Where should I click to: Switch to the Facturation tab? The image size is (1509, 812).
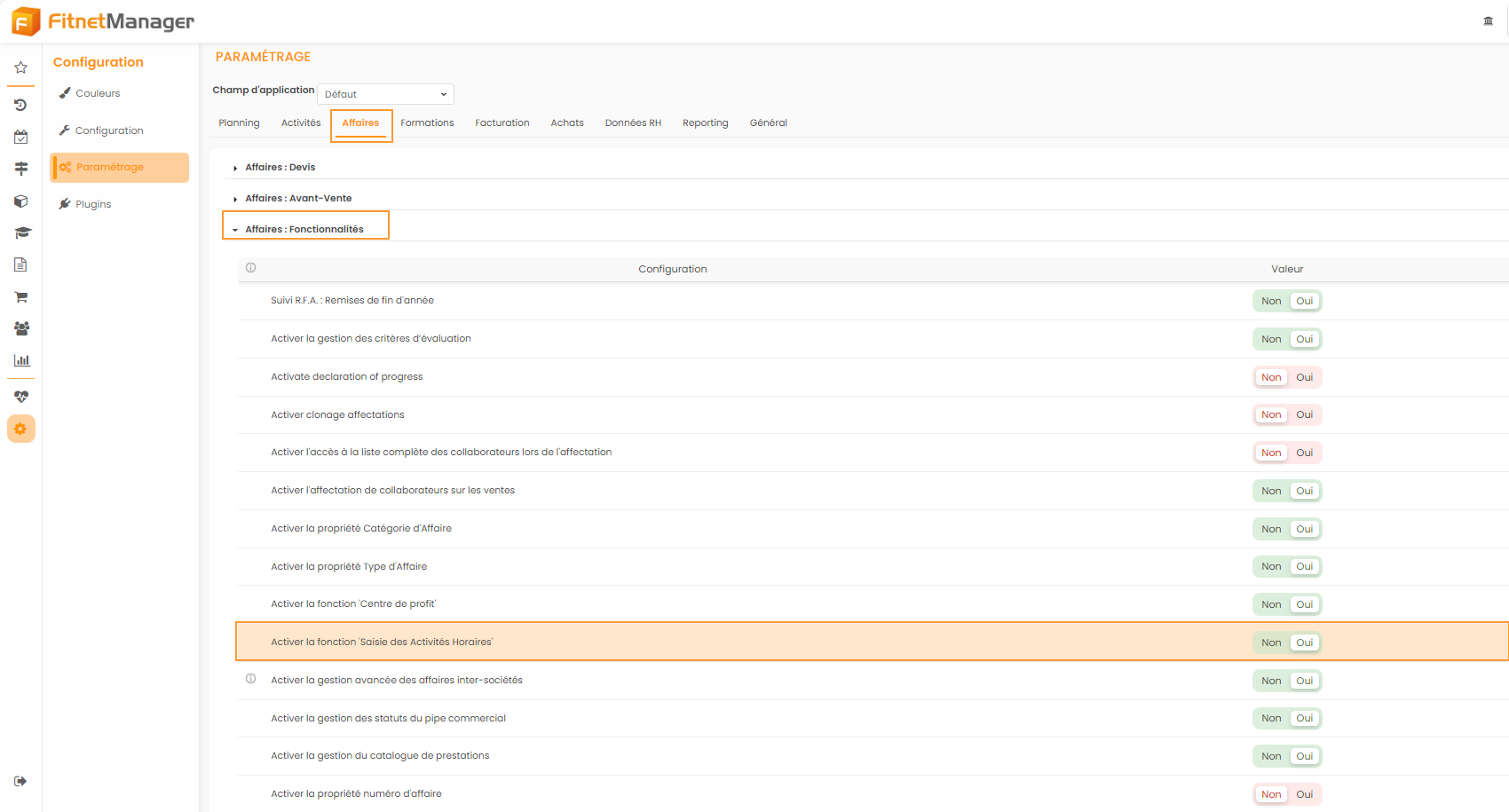click(502, 123)
